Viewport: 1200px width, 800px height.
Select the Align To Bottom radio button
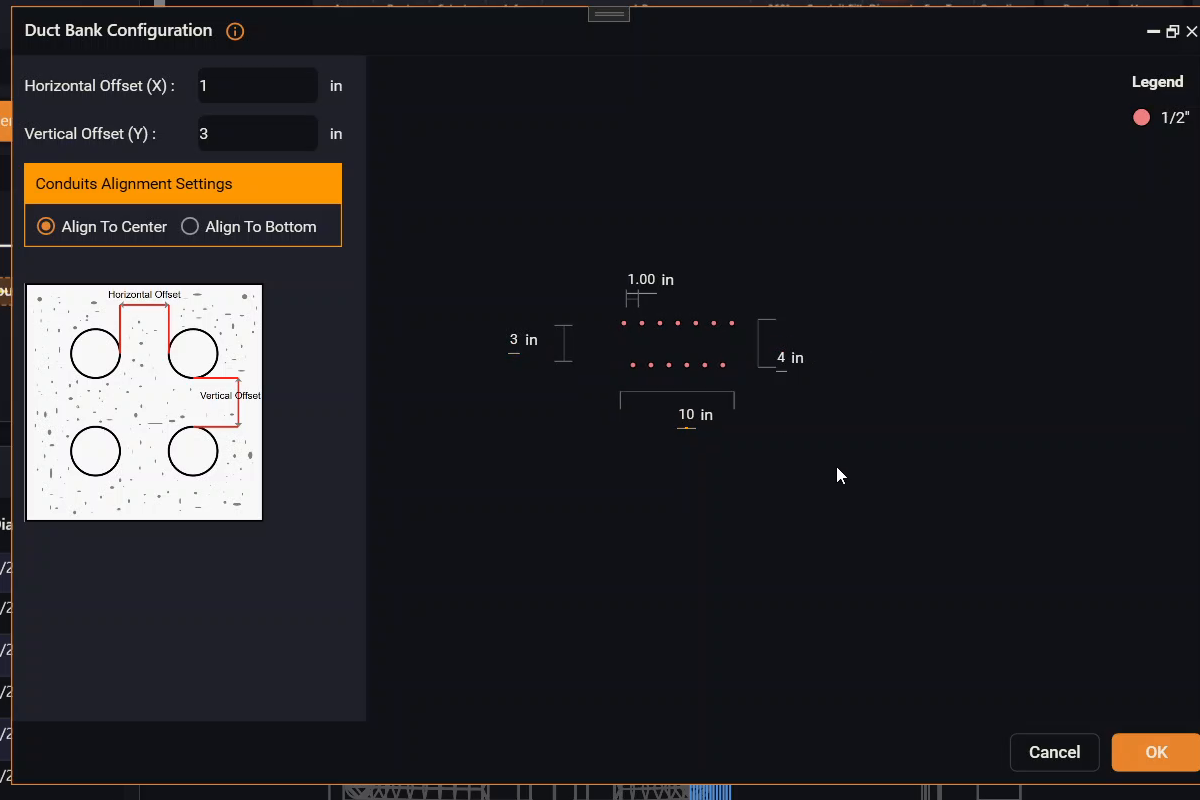pos(190,226)
